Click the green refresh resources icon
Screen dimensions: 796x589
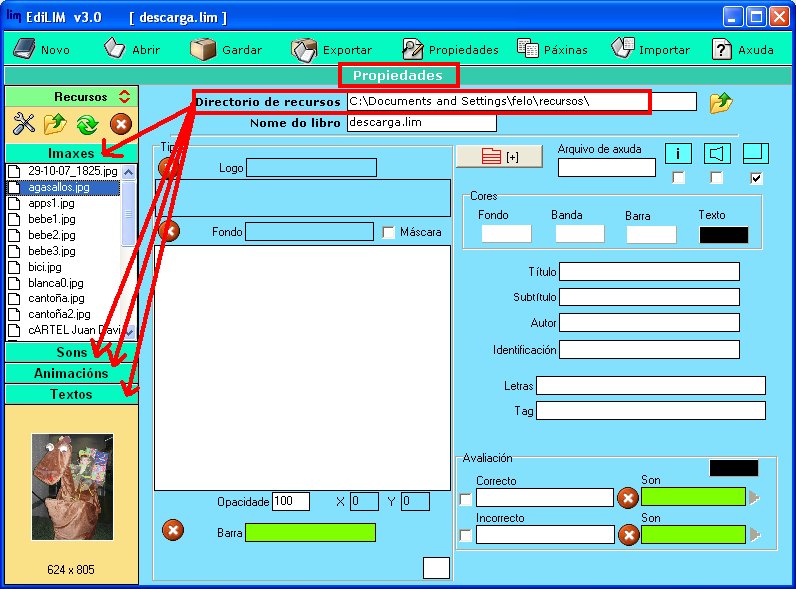(86, 124)
